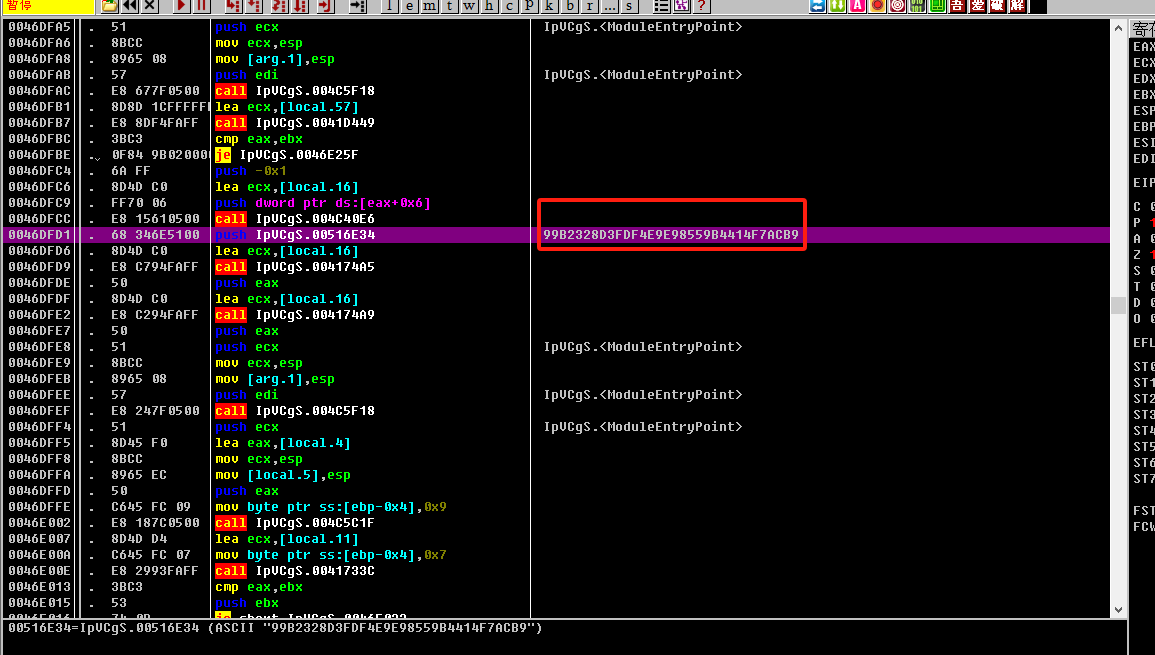Click the ASCII string comment 99B2328D3FDF4E9E

pos(670,235)
